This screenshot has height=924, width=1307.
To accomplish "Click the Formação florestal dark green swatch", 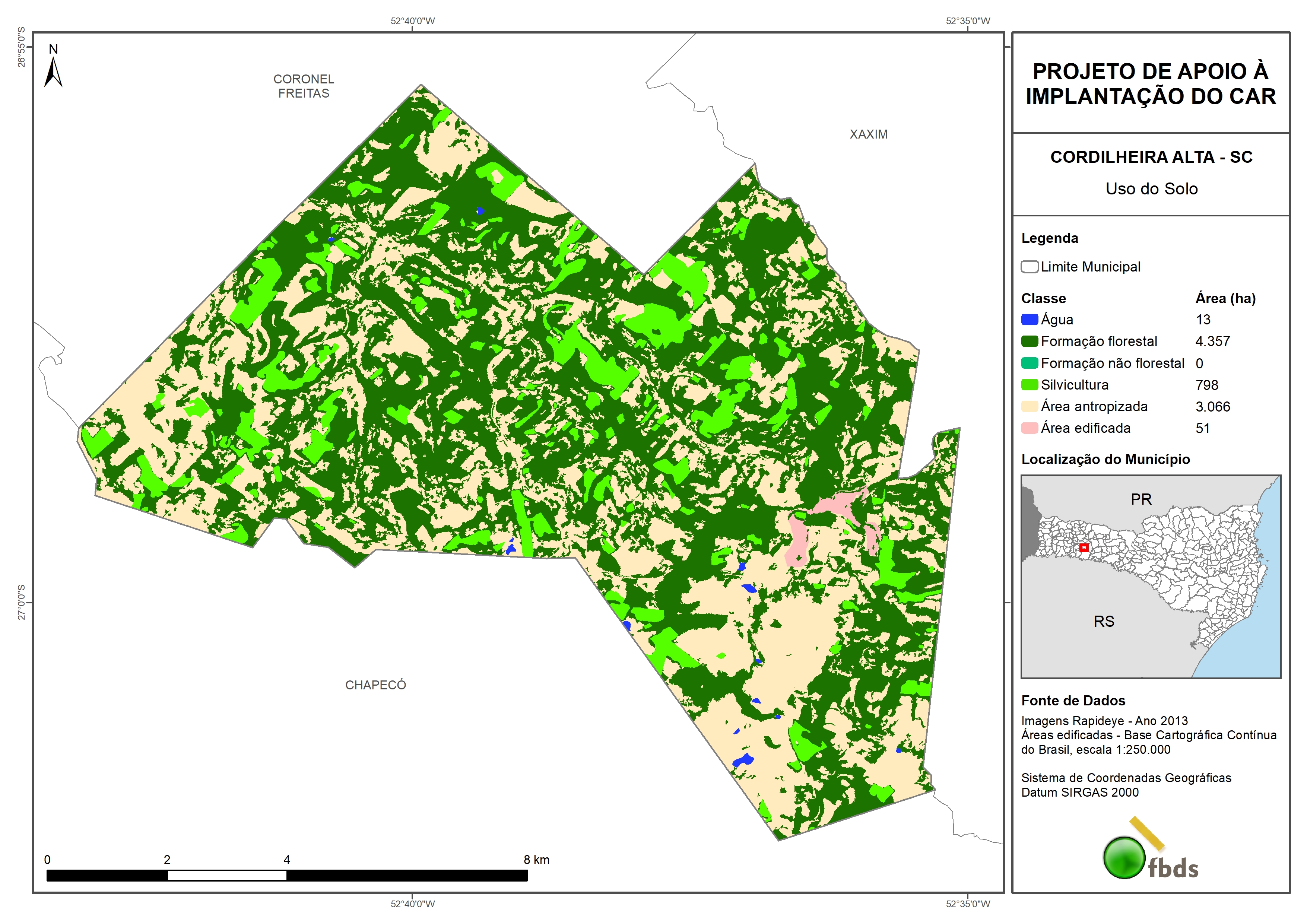I will click(x=1029, y=342).
